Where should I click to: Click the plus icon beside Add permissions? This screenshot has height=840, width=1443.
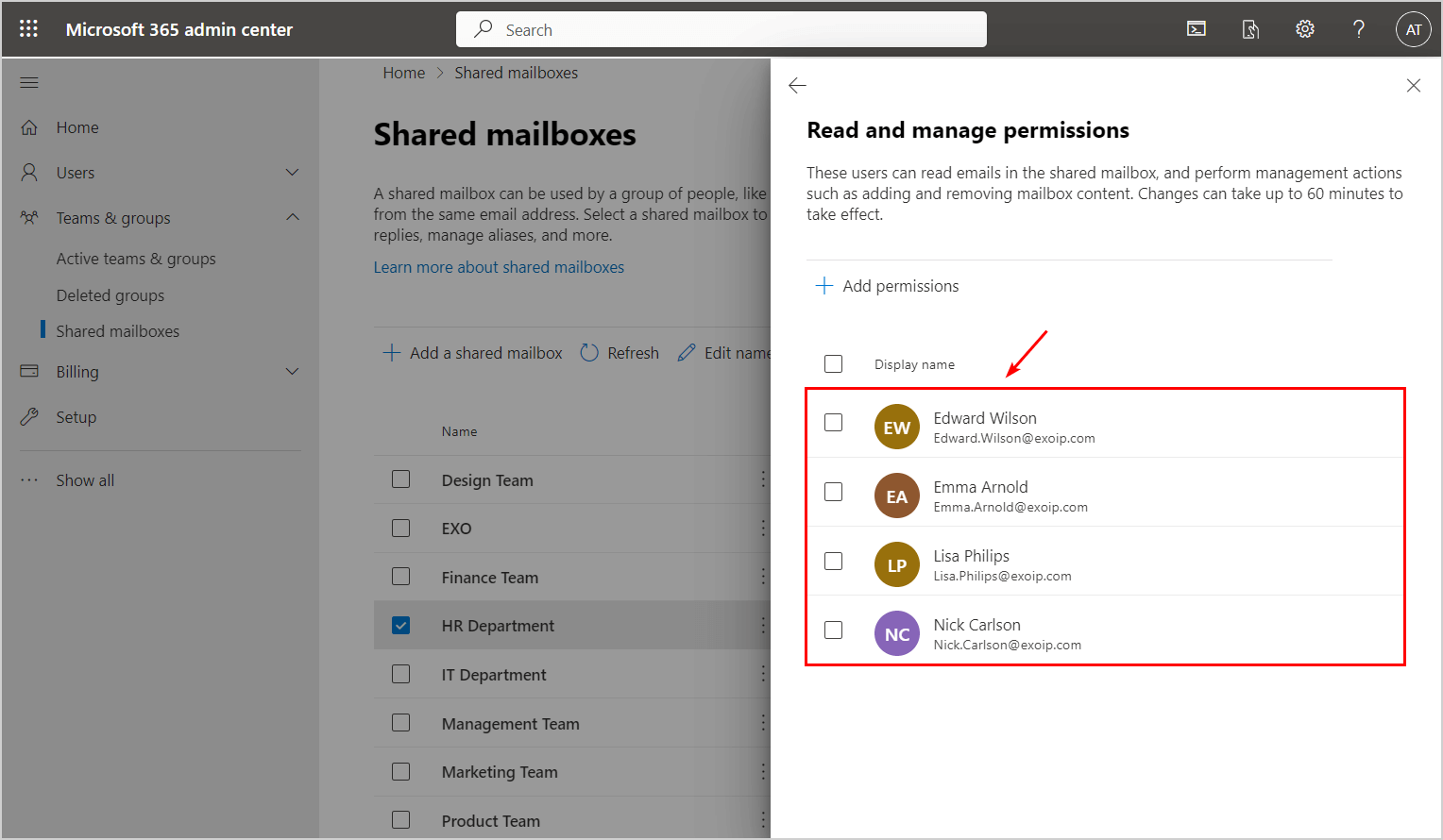point(824,286)
